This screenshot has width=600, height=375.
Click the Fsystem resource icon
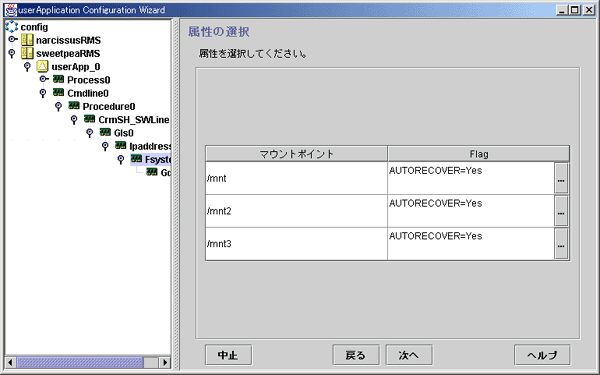[x=136, y=158]
